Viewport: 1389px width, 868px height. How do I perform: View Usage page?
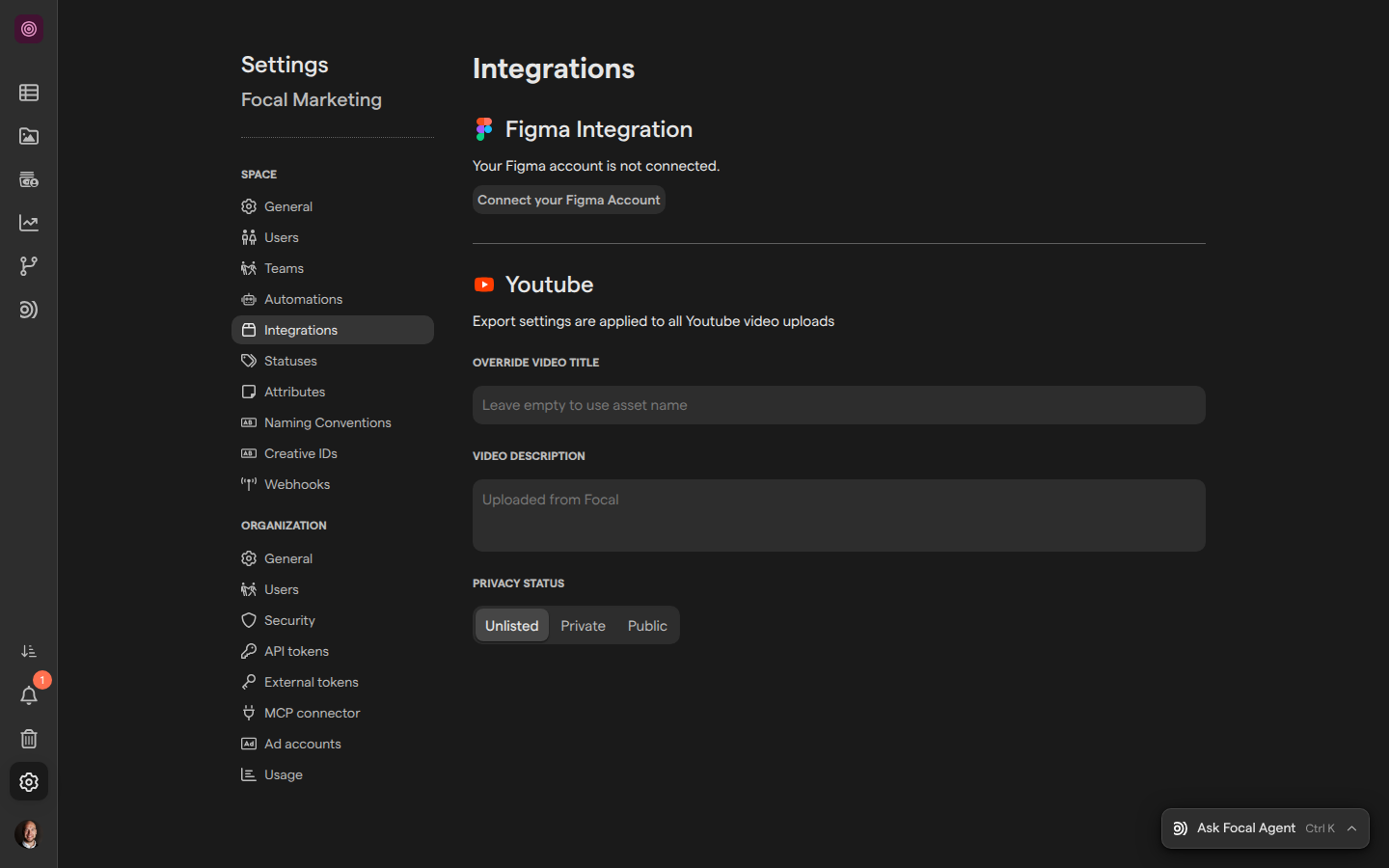tap(333, 774)
